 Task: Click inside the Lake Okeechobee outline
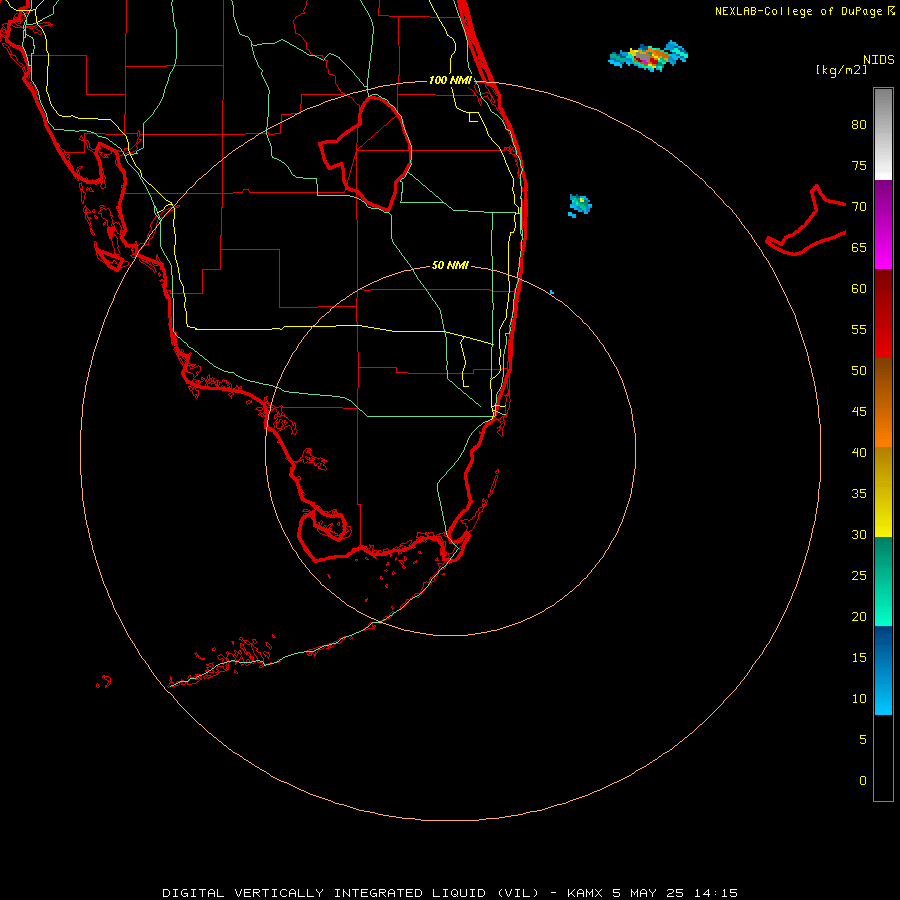click(x=372, y=152)
